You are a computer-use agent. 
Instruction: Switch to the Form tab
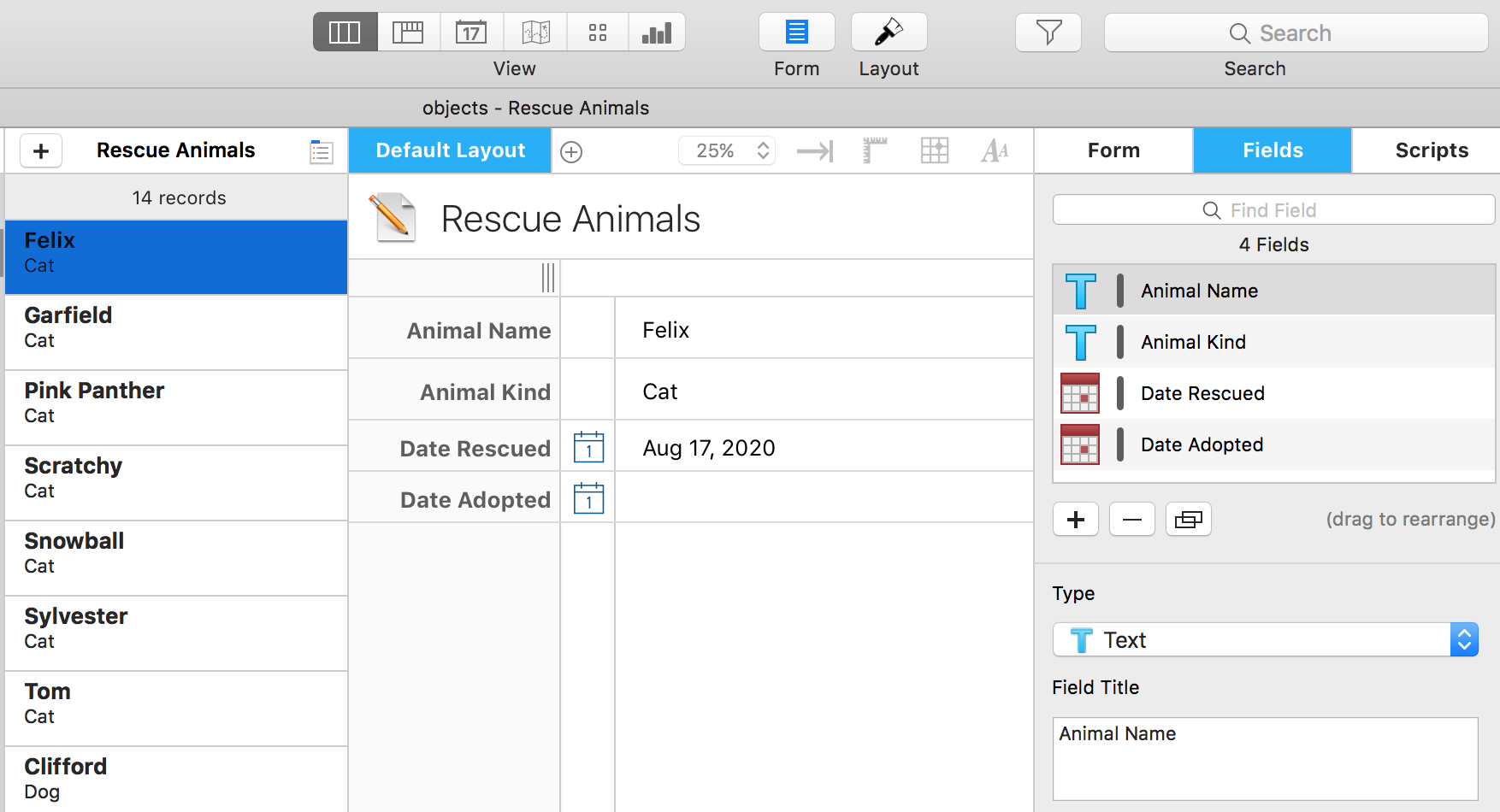[1113, 150]
